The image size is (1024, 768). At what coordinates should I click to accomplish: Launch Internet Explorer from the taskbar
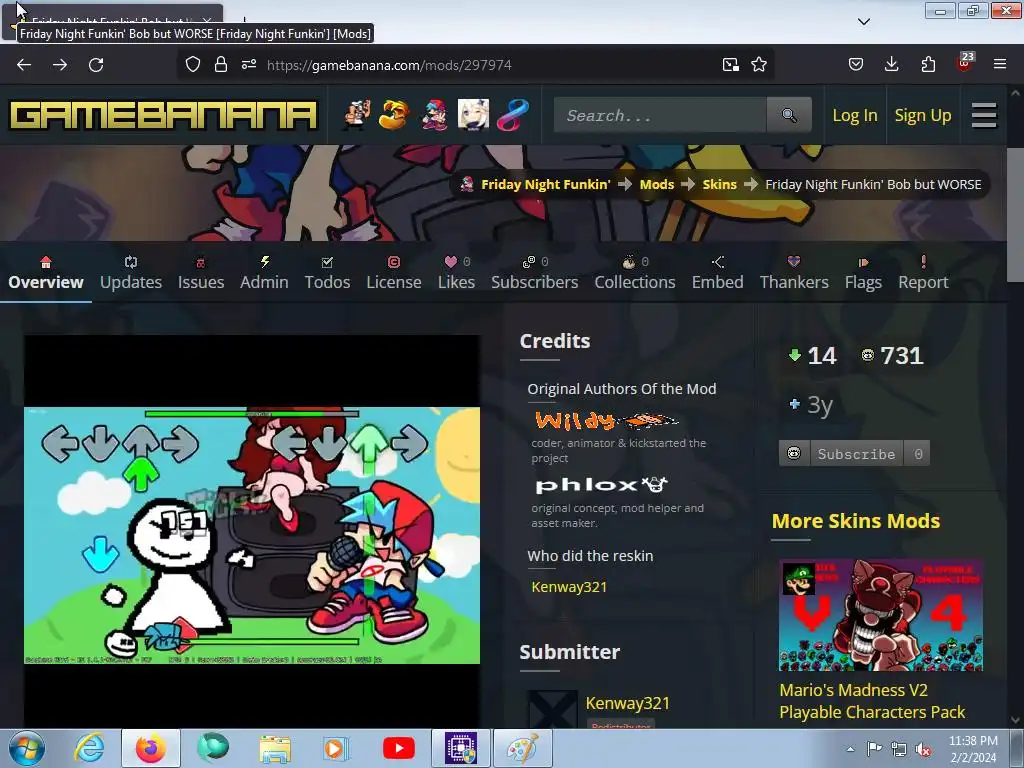[89, 748]
